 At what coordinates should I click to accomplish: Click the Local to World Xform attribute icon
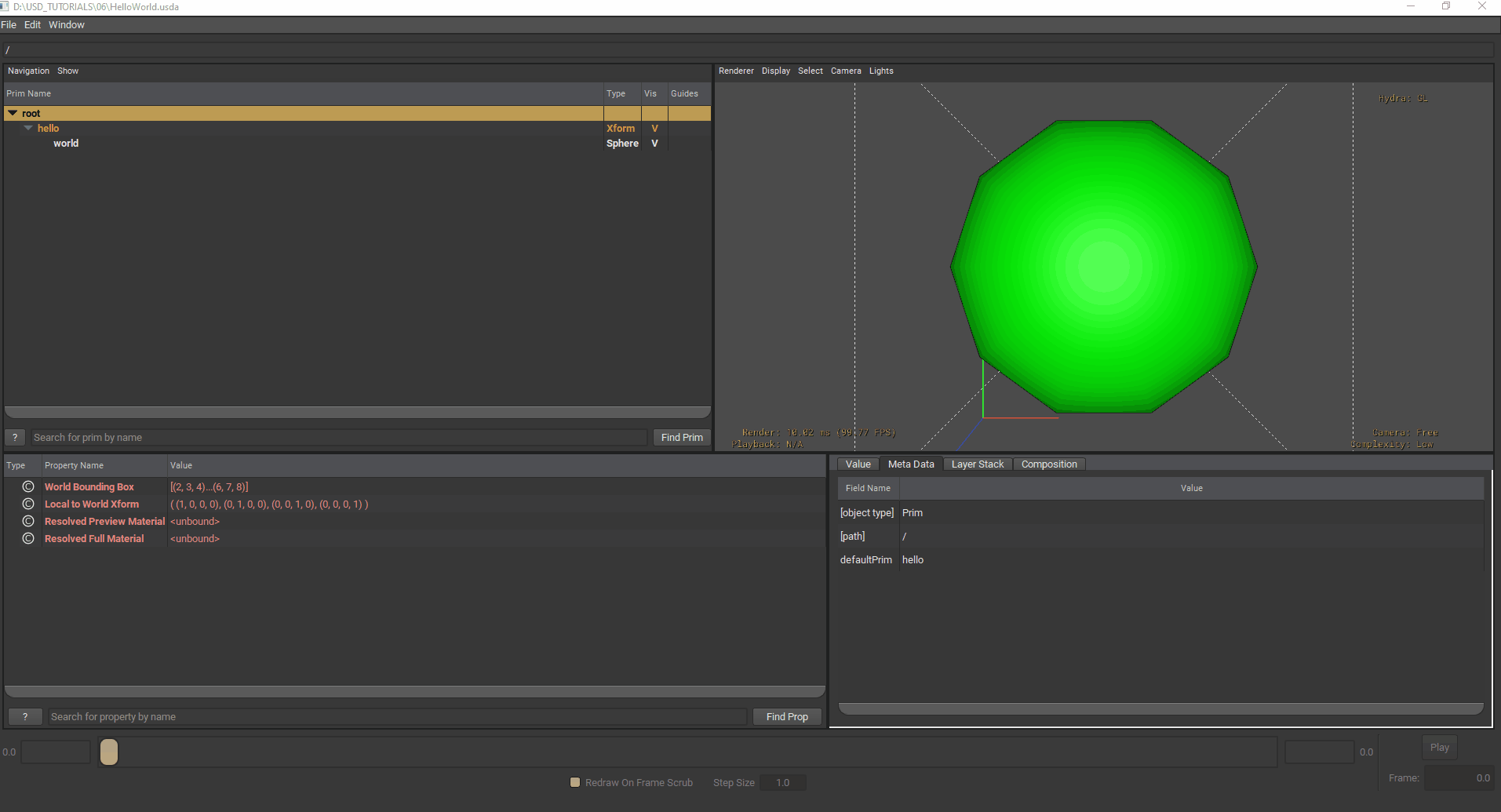pyautogui.click(x=28, y=504)
